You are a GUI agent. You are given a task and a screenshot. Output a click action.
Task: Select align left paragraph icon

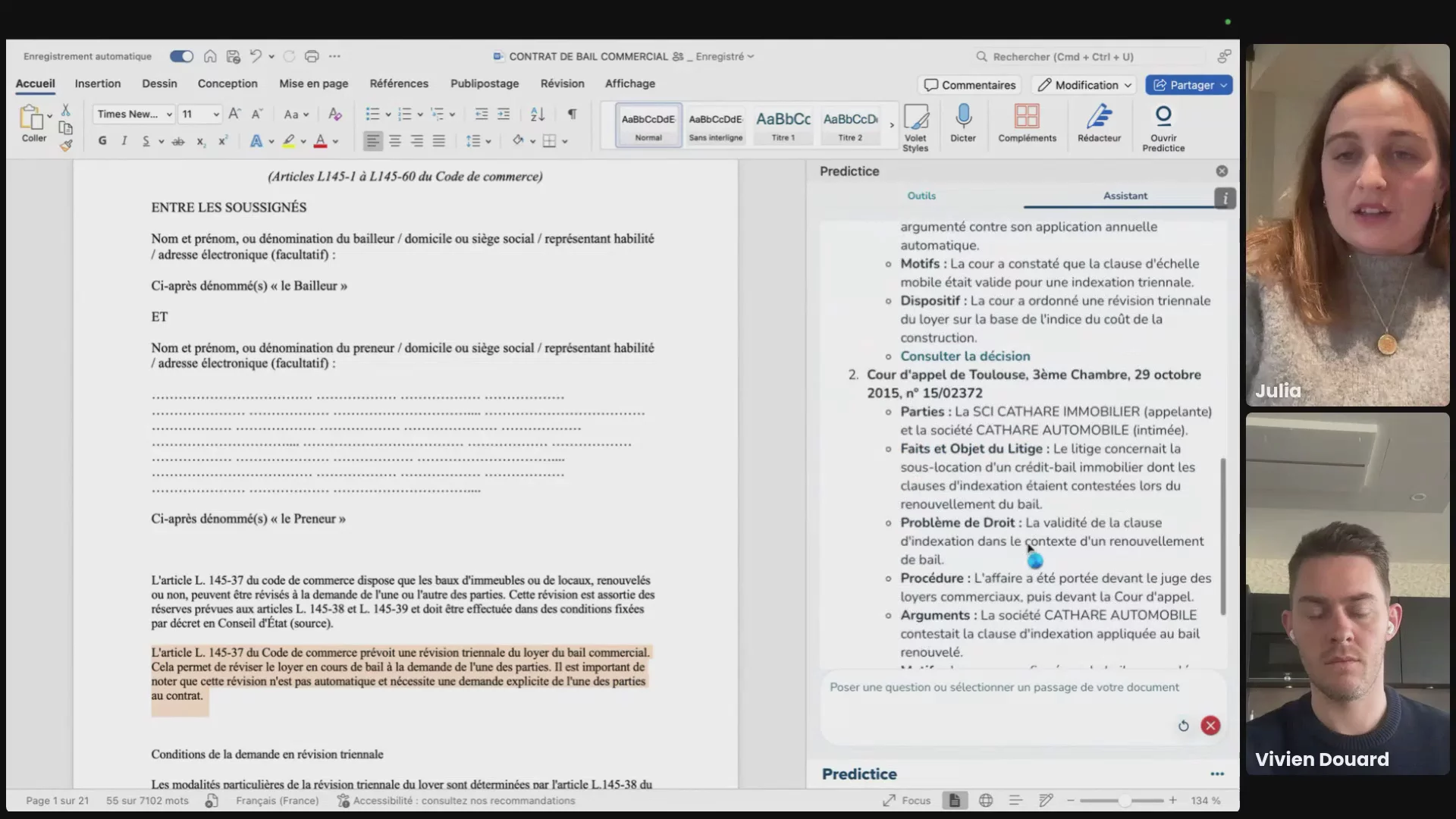(x=372, y=141)
